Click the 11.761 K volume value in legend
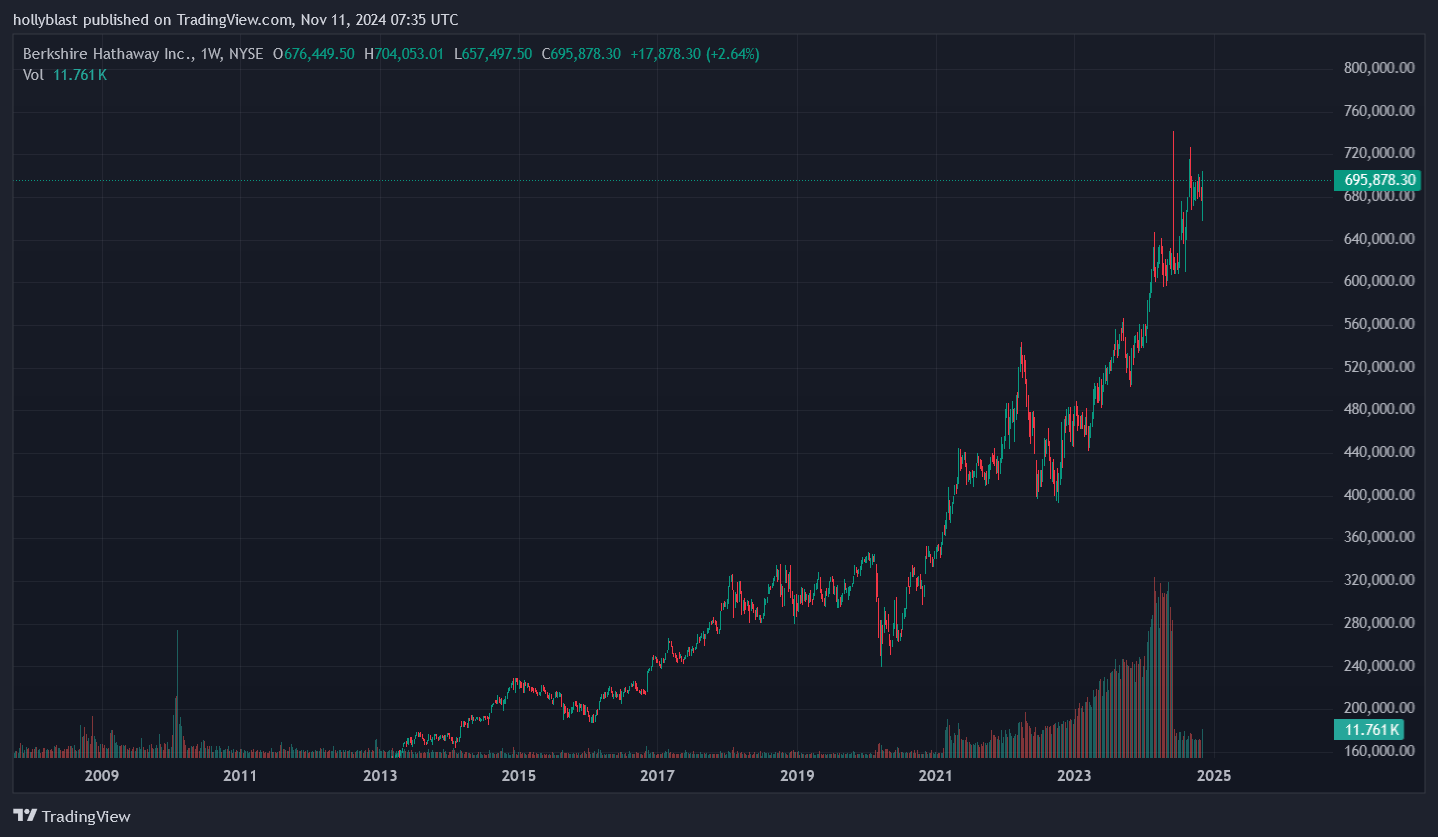 [x=80, y=75]
